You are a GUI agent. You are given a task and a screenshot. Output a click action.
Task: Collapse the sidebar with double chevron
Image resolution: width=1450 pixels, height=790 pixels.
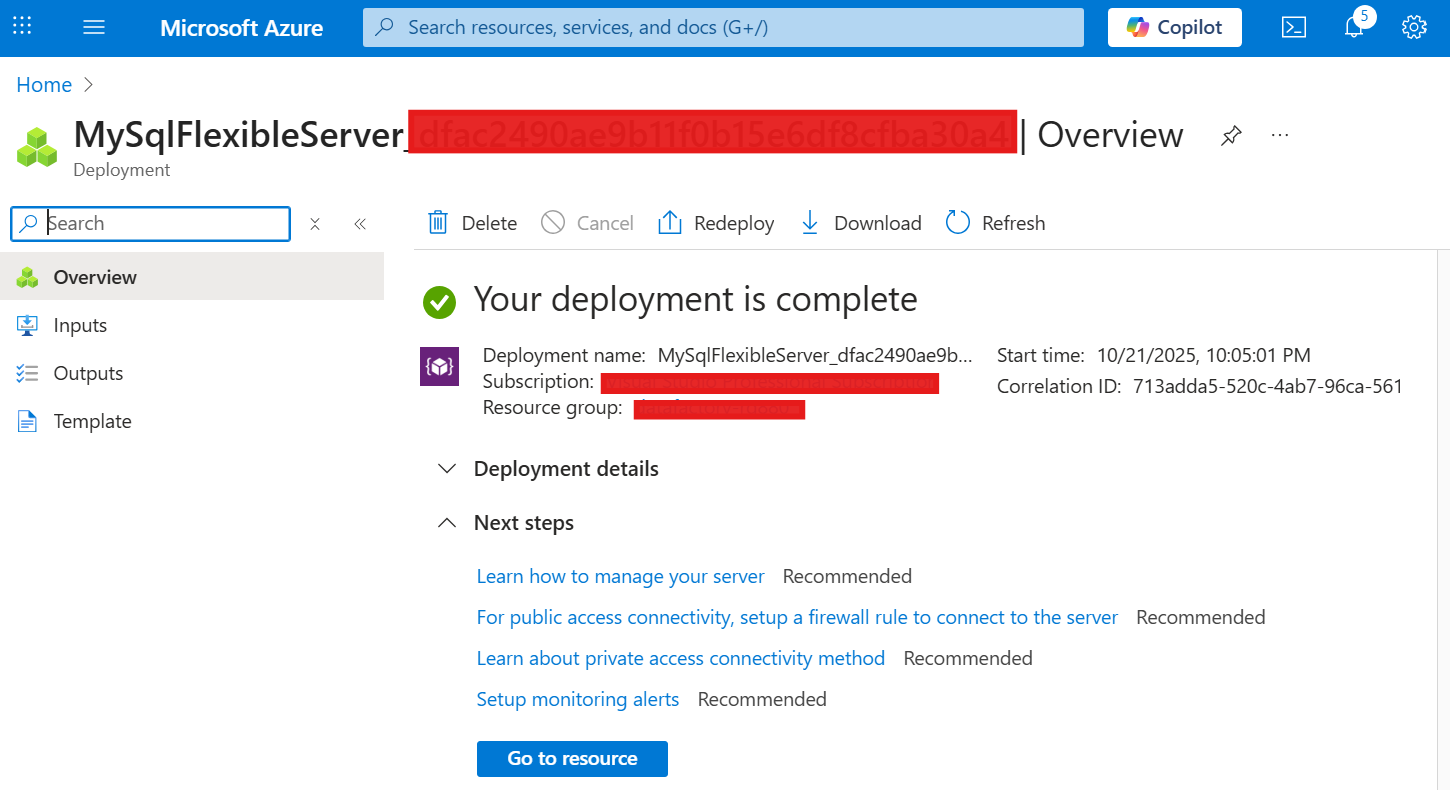click(360, 224)
